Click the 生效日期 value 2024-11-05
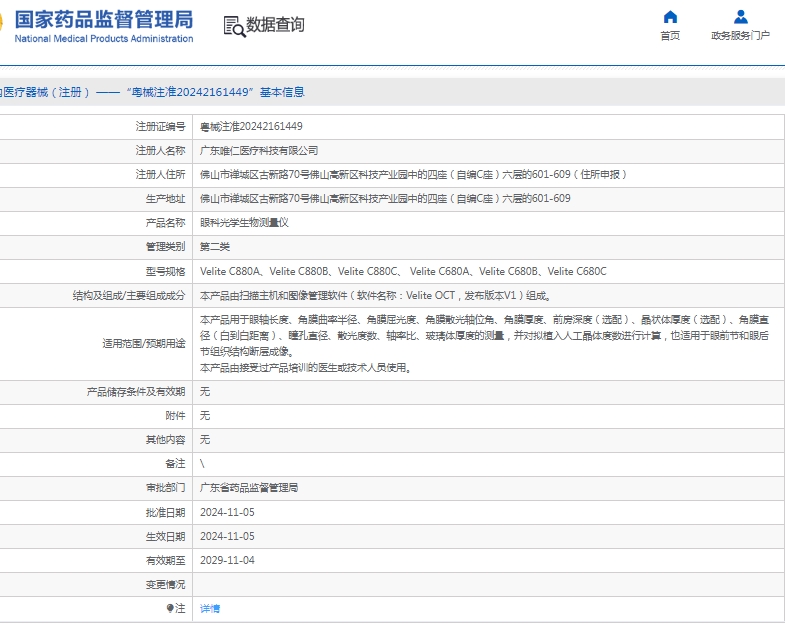 pos(227,536)
